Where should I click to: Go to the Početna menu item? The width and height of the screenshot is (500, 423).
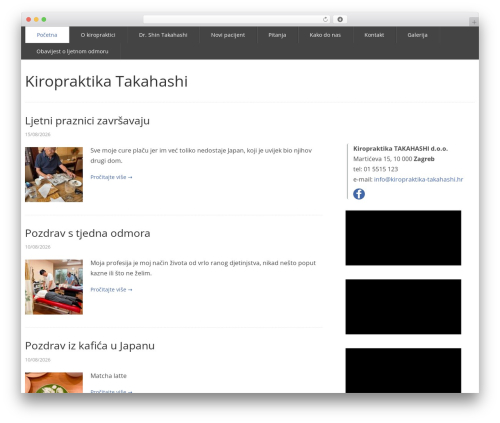pos(47,35)
